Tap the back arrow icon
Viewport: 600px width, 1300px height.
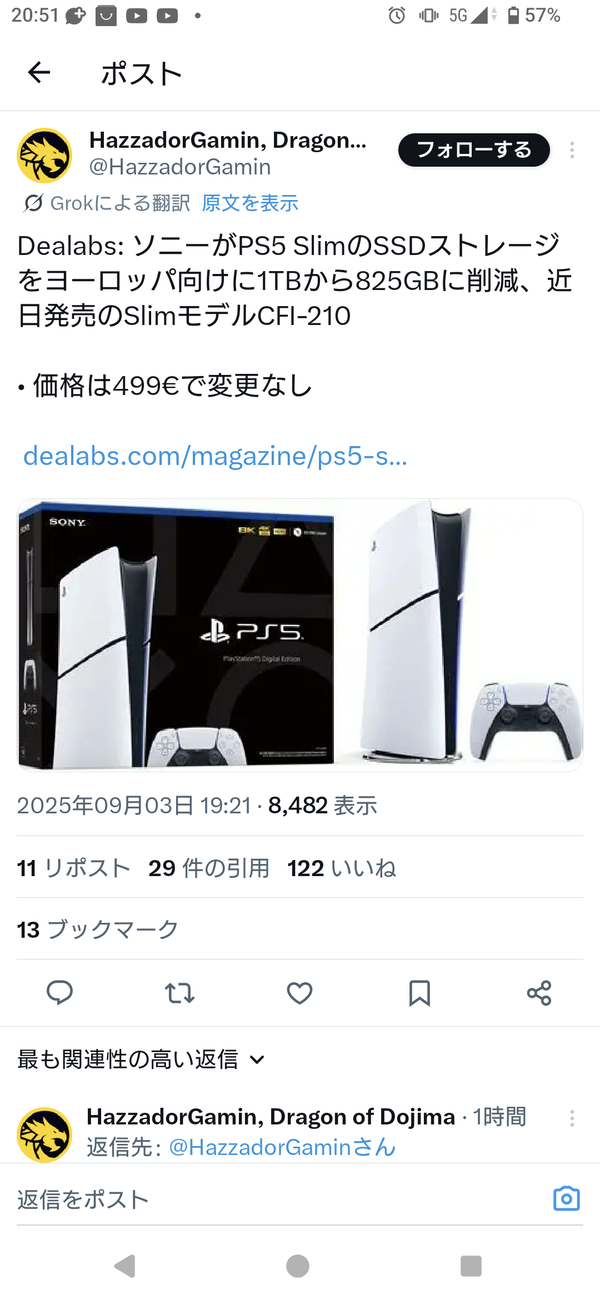[39, 72]
